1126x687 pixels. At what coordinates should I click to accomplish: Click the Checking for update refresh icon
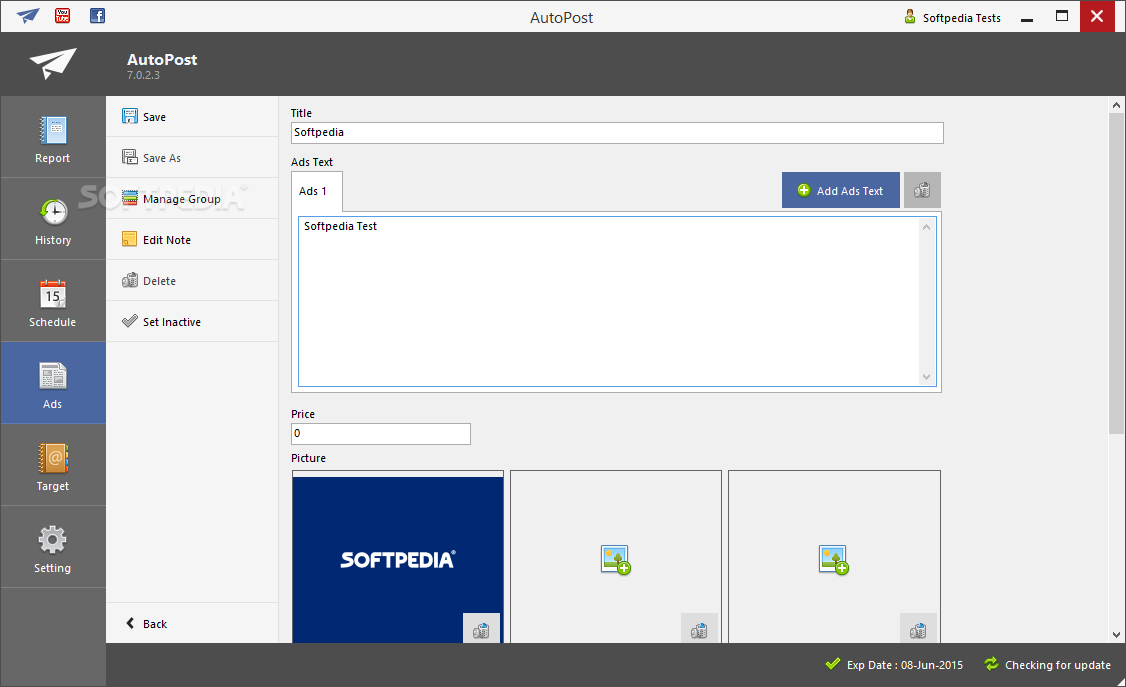992,664
